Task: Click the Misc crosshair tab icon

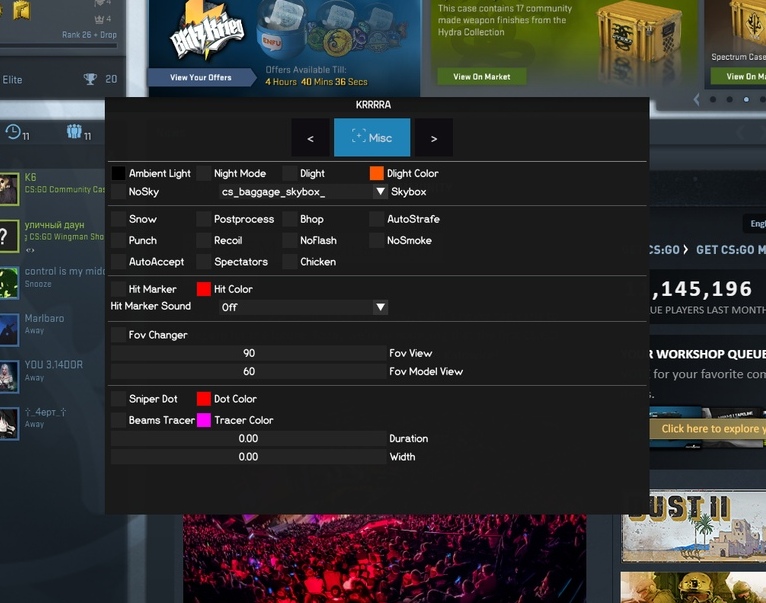Action: 358,138
